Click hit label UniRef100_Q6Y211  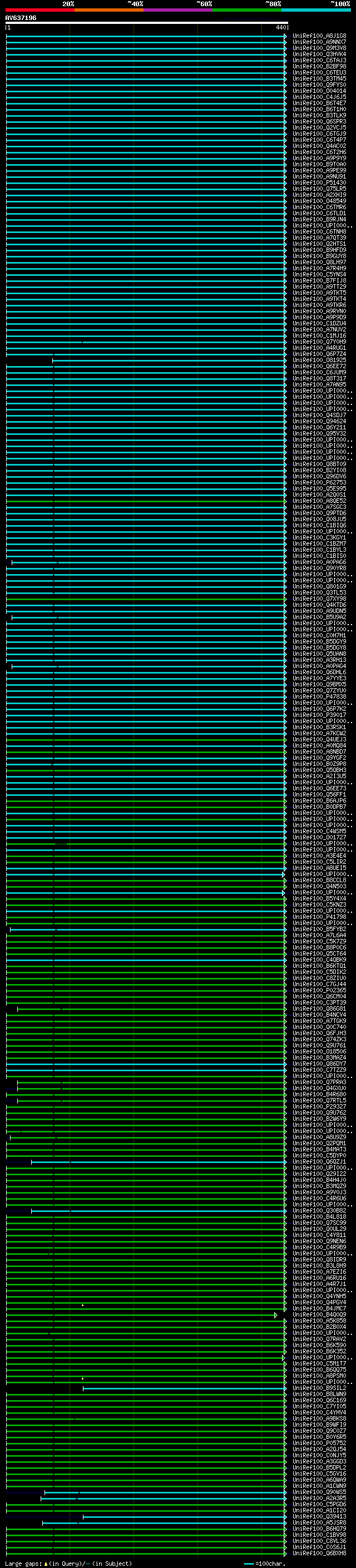click(x=319, y=427)
